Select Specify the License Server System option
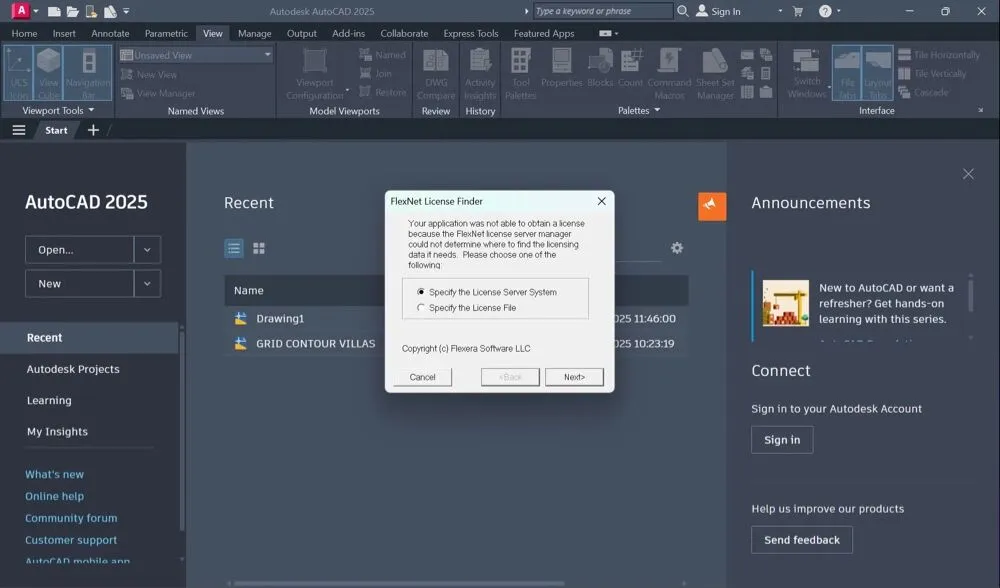 pyautogui.click(x=487, y=292)
